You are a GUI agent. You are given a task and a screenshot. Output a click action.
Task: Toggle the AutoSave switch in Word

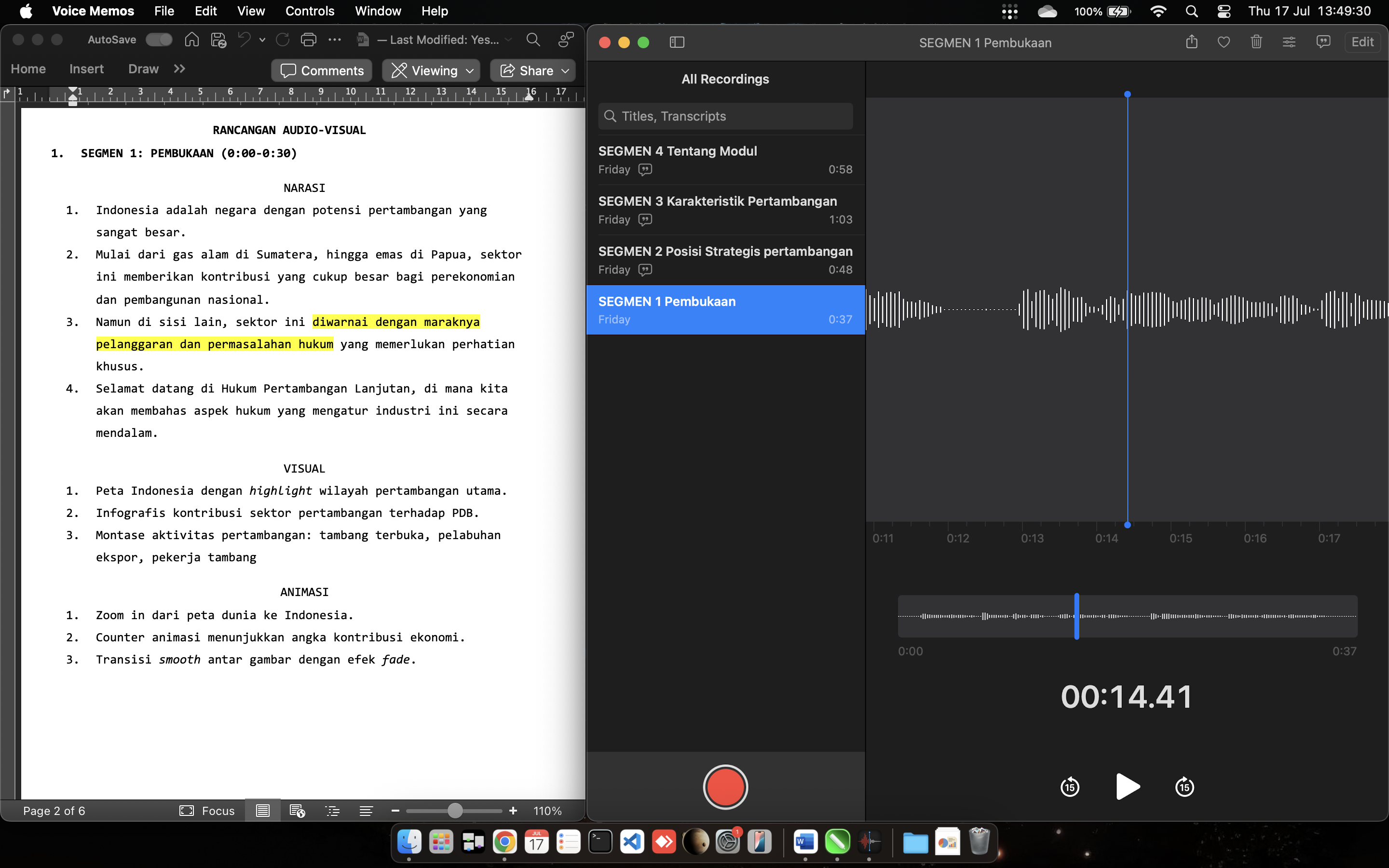point(158,40)
